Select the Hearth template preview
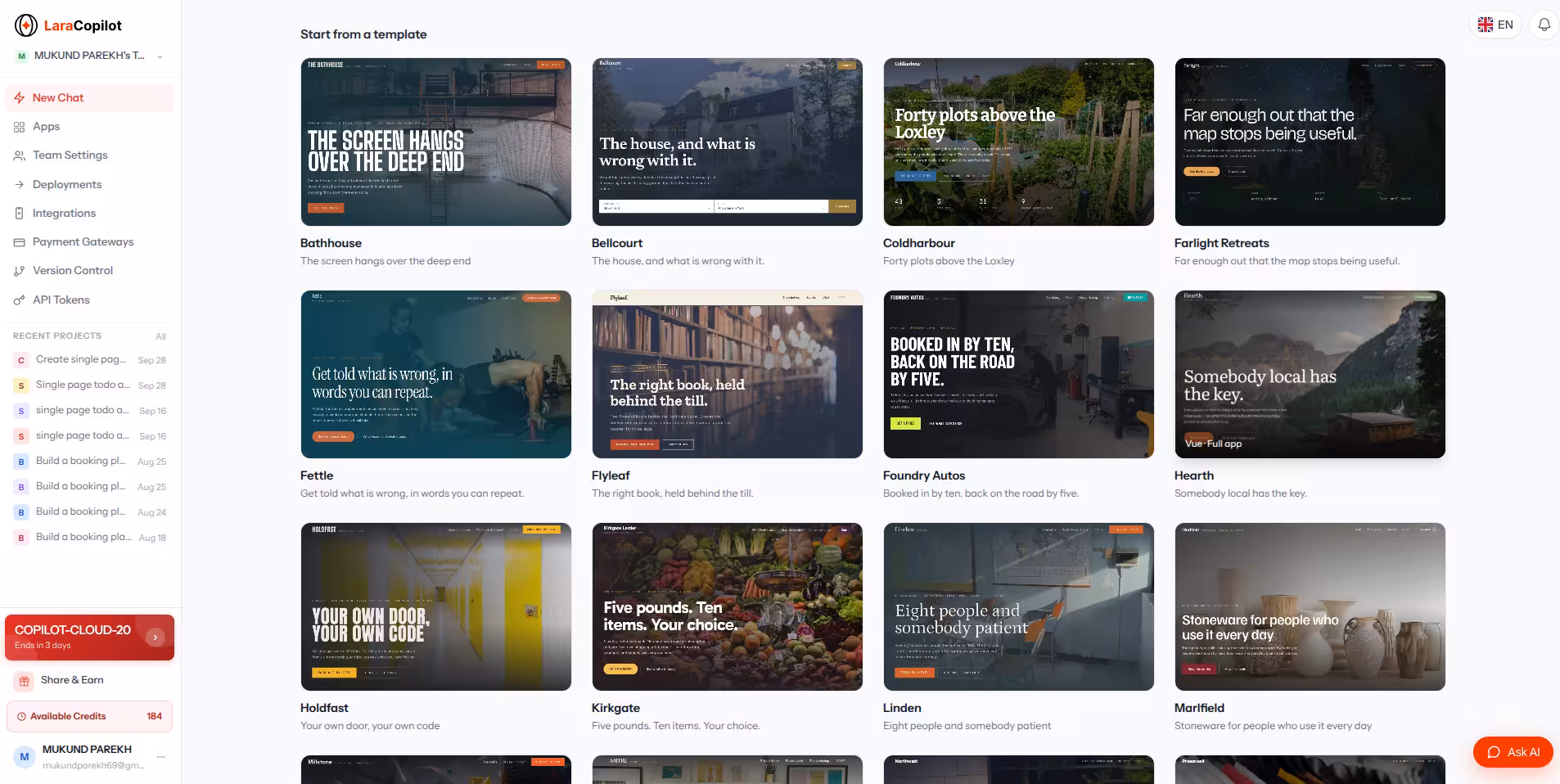The image size is (1560, 784). click(x=1310, y=374)
